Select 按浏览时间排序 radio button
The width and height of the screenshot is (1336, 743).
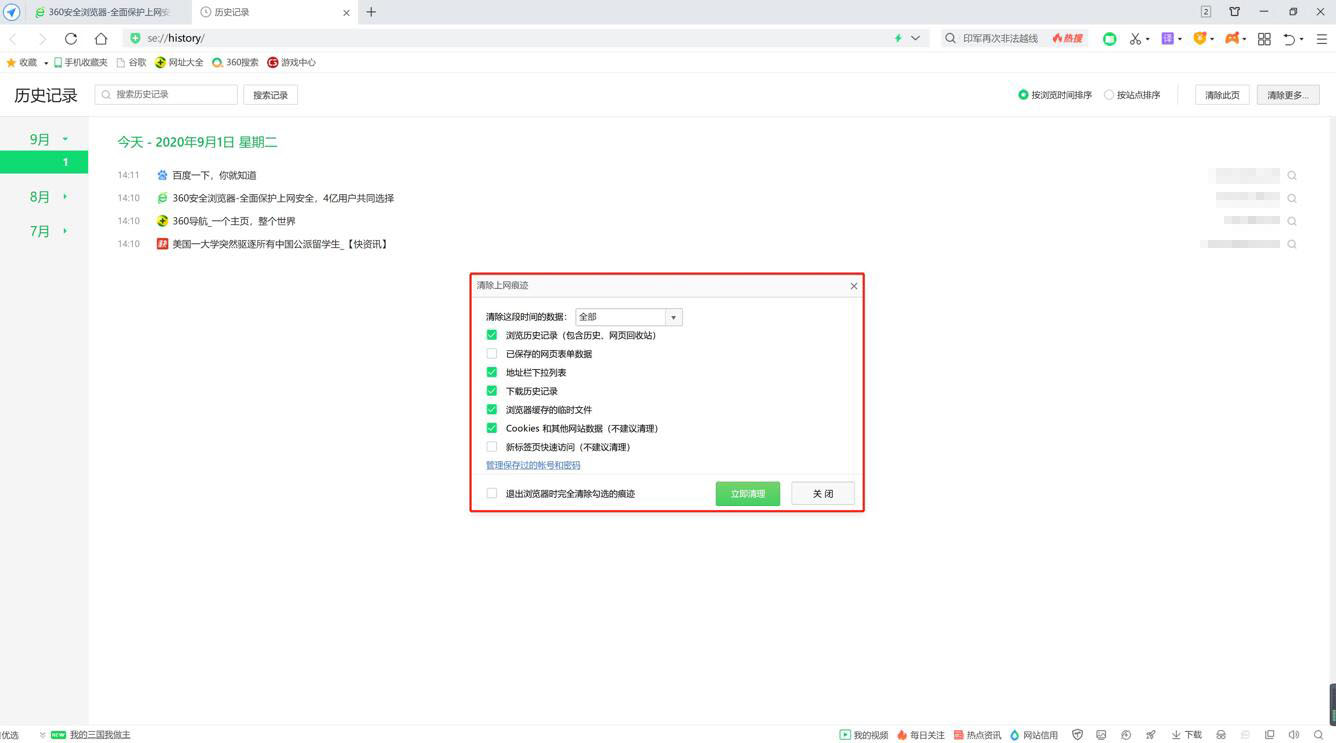(1023, 95)
